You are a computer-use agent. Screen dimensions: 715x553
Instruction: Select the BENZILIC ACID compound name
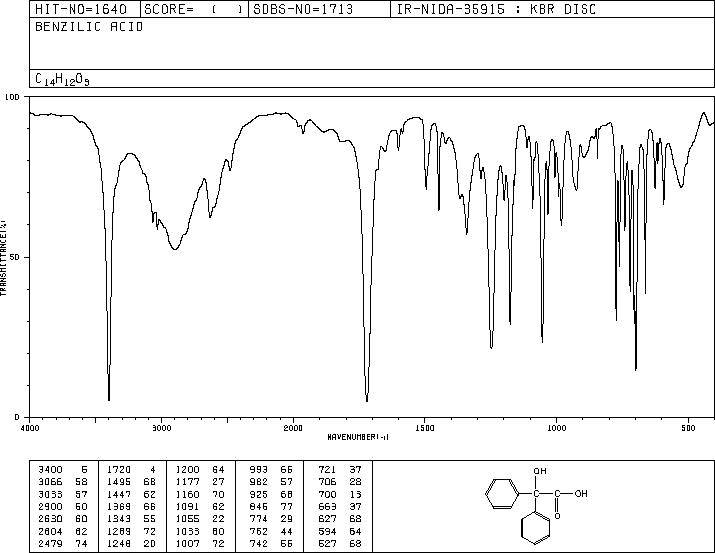click(x=89, y=27)
